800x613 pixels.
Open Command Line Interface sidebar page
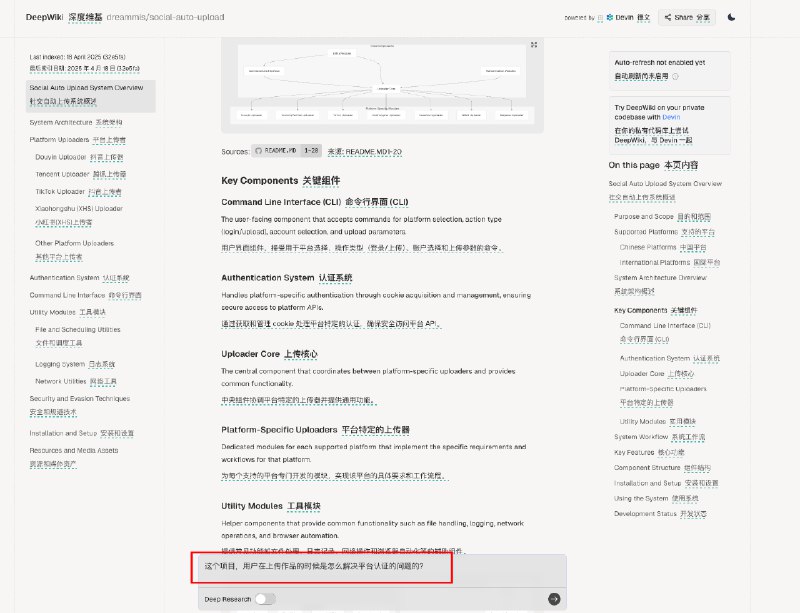click(86, 296)
